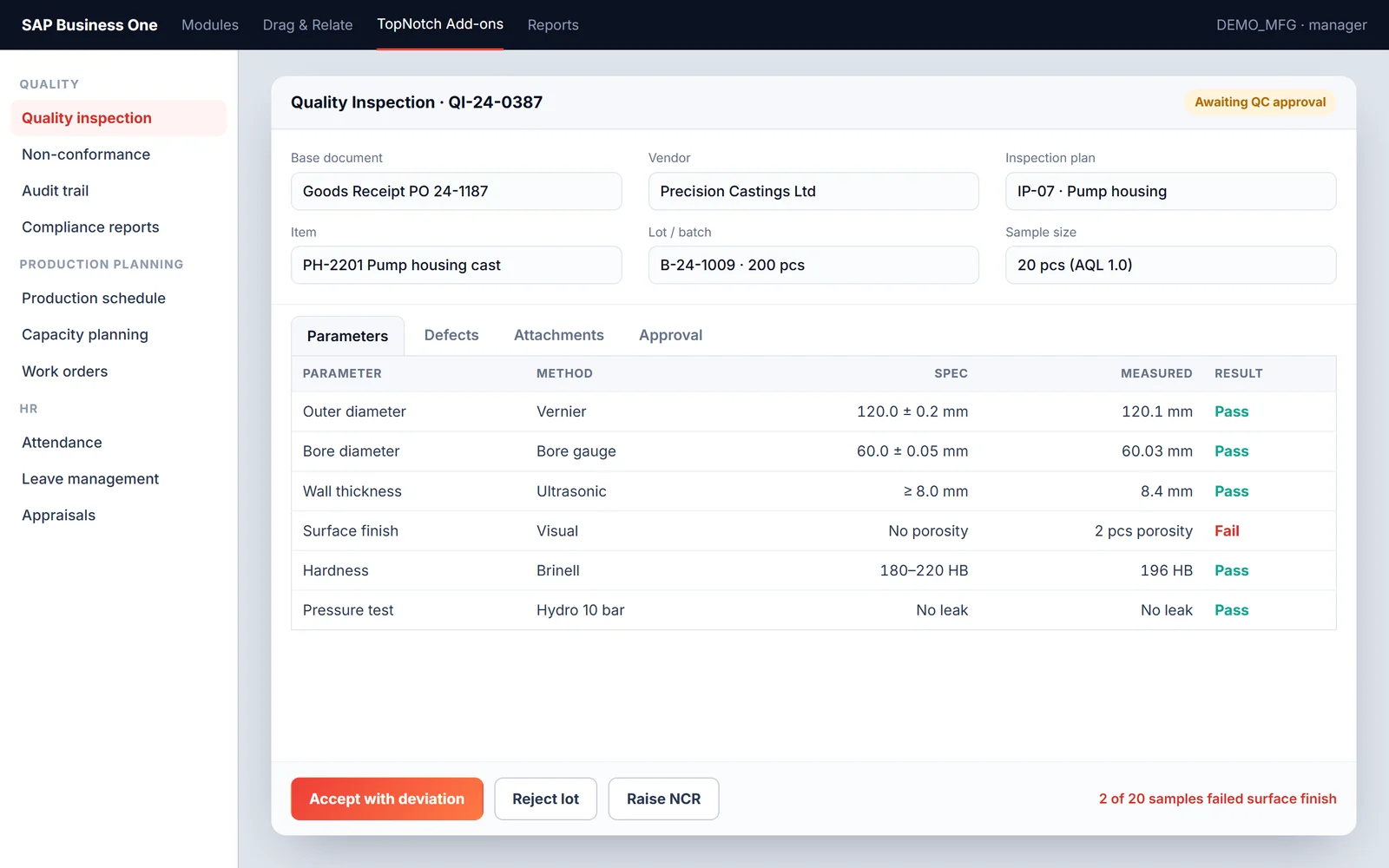Click the SAP Business One logo
Viewport: 1389px width, 868px height.
click(x=89, y=25)
